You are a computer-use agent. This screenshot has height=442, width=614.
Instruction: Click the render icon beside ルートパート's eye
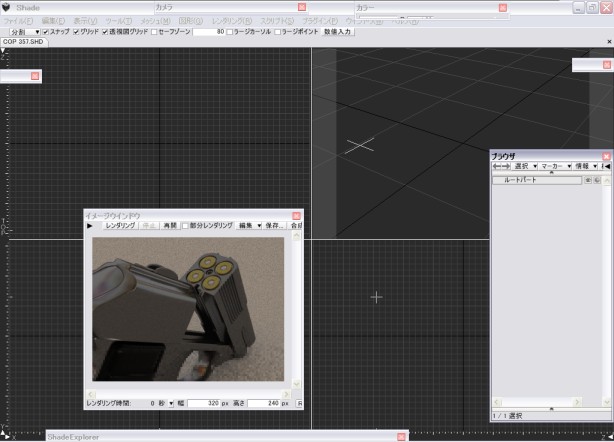click(596, 180)
